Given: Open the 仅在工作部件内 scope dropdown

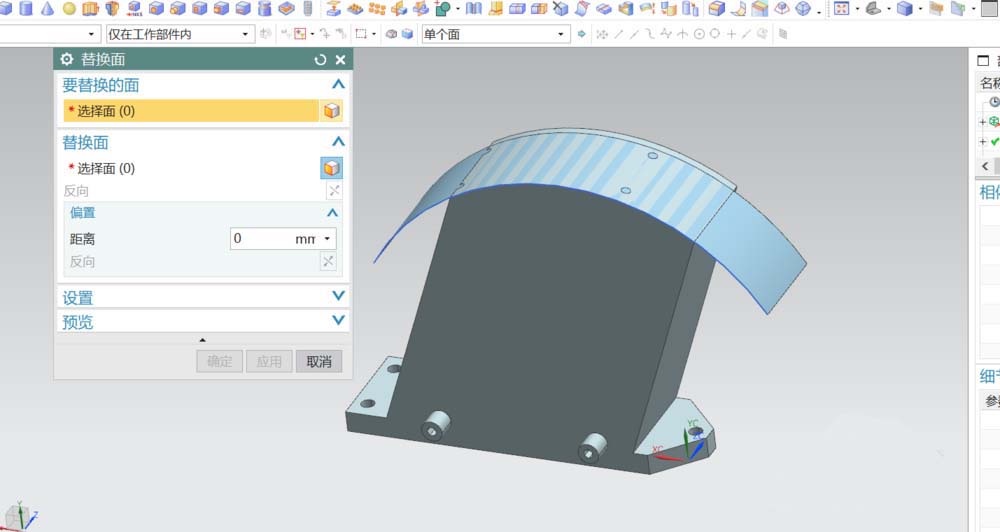Looking at the screenshot, I should click(179, 34).
